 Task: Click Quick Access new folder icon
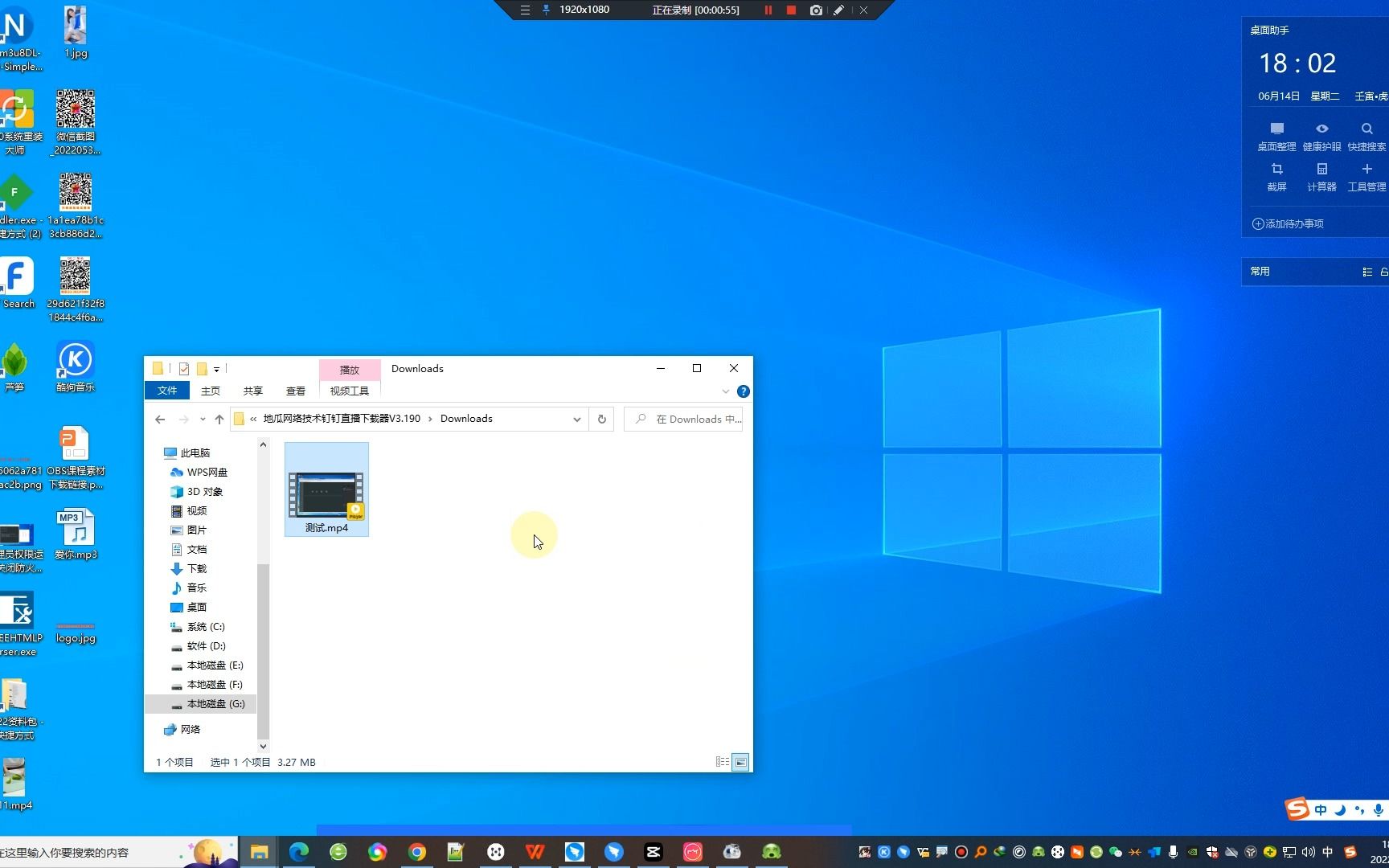click(x=202, y=369)
